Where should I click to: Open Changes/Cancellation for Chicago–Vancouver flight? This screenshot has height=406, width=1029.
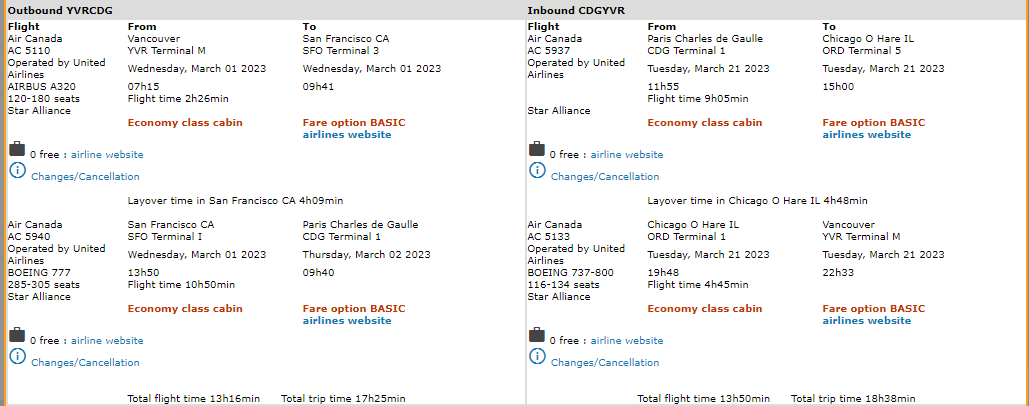[x=605, y=363]
